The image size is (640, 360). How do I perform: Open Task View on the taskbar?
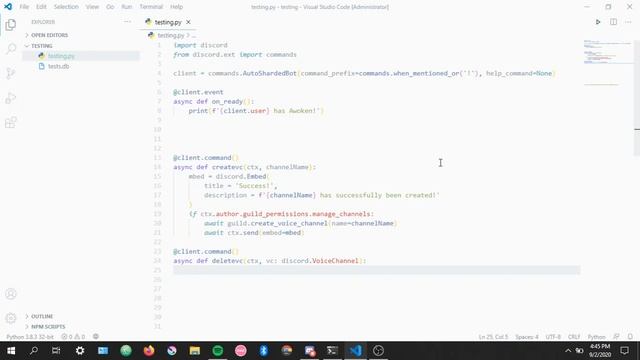click(x=56, y=351)
